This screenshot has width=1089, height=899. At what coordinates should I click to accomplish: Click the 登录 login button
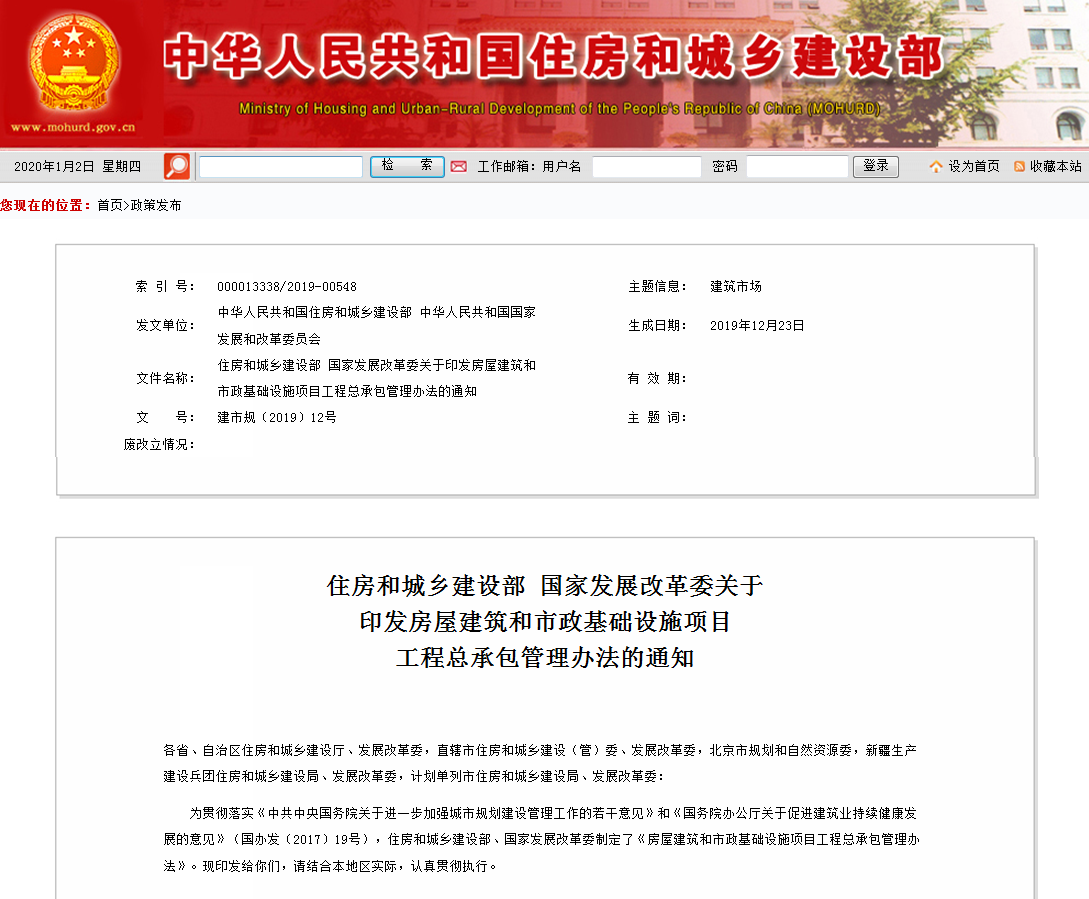point(876,166)
